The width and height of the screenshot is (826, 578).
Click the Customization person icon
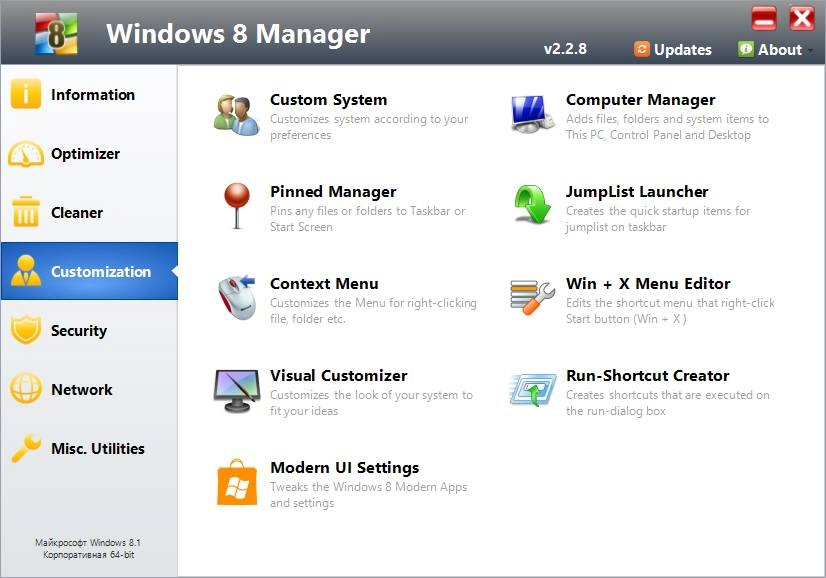26,271
